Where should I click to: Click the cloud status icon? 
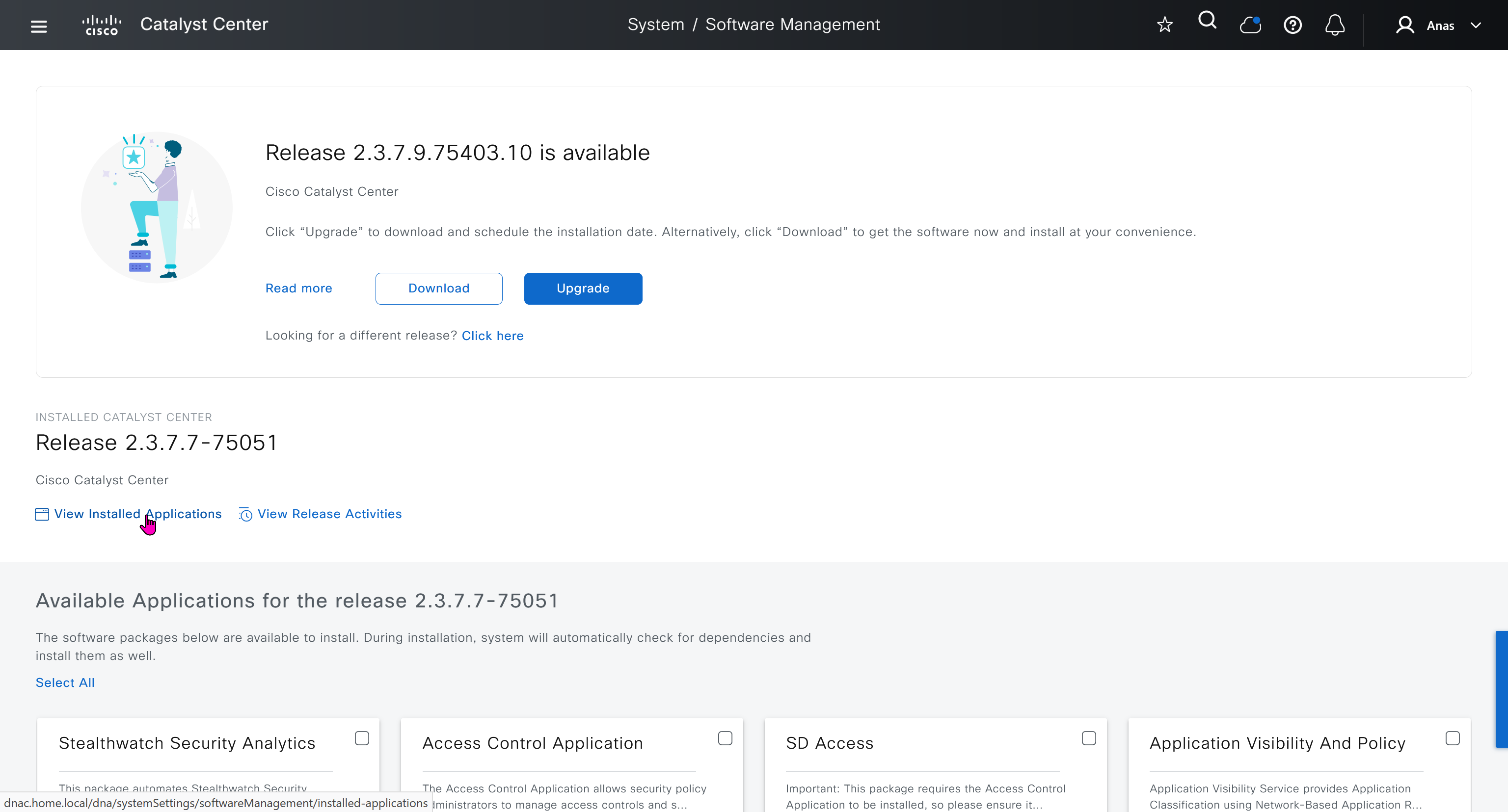click(x=1250, y=25)
